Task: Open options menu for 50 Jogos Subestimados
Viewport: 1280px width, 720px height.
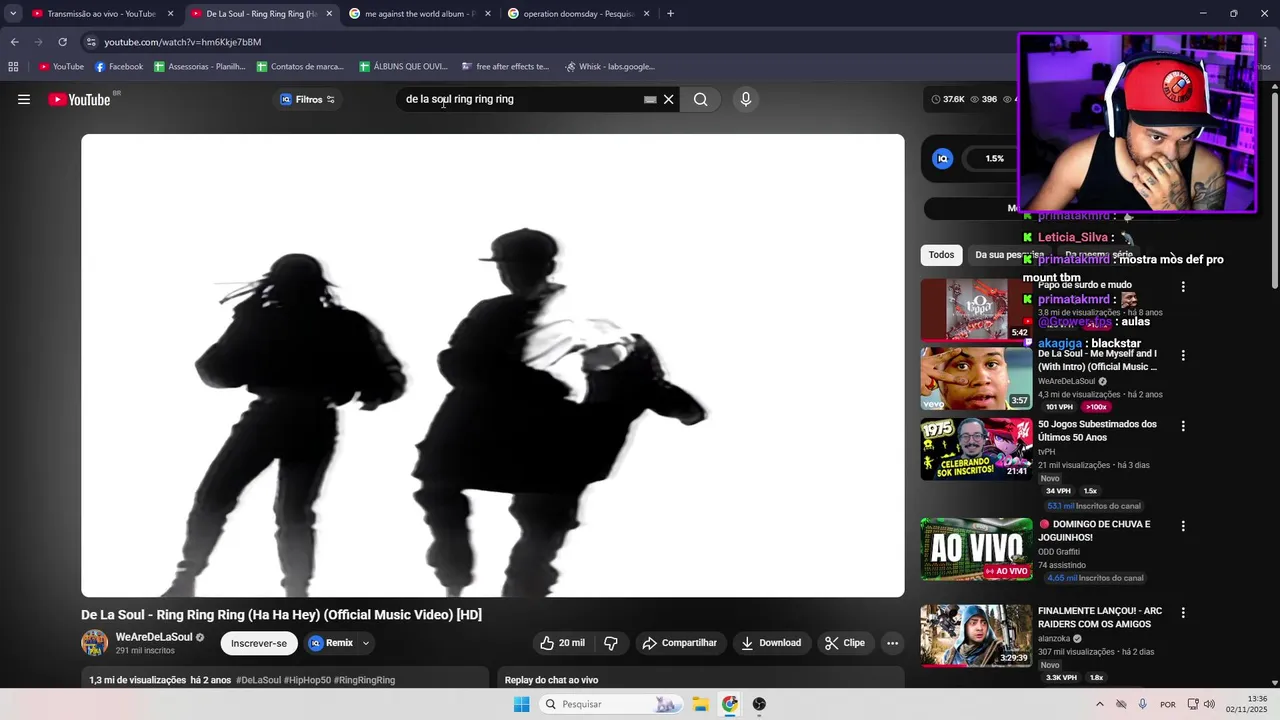Action: coord(1183,426)
